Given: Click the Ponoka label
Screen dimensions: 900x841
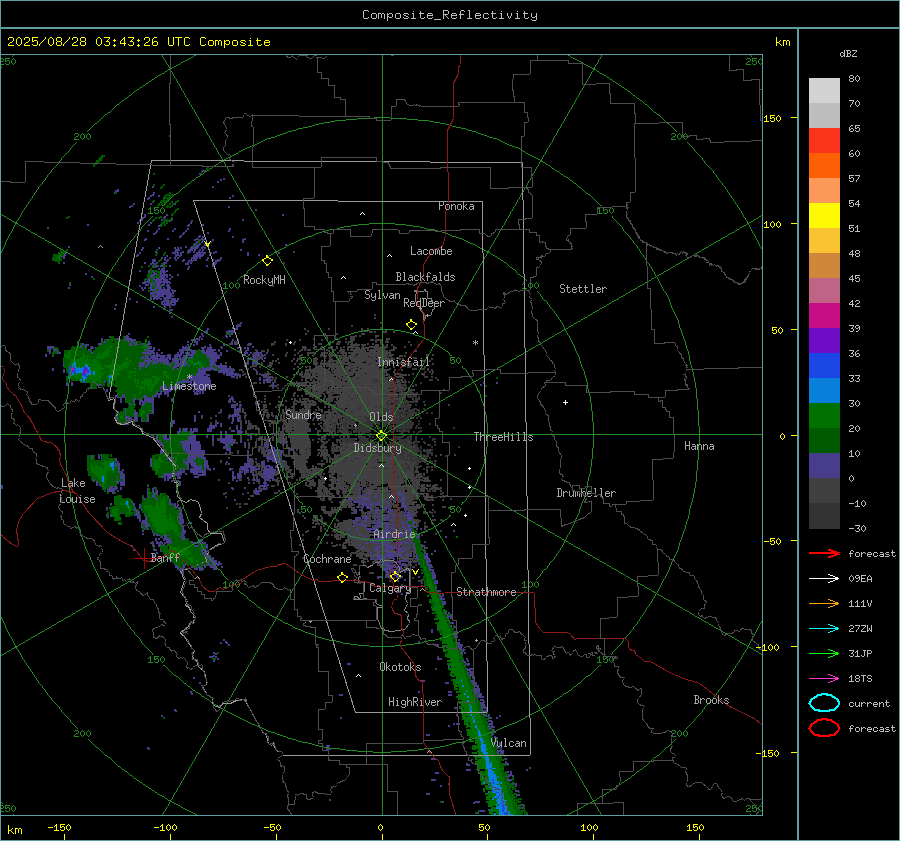Looking at the screenshot, I should click(456, 206).
